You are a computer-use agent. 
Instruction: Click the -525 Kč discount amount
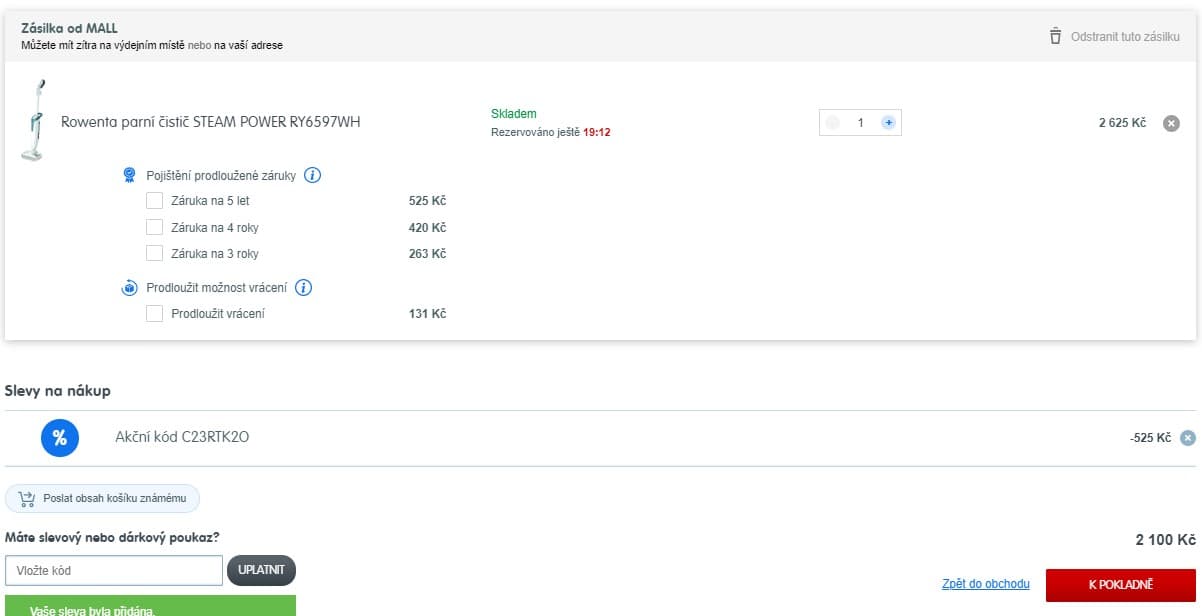[1150, 438]
